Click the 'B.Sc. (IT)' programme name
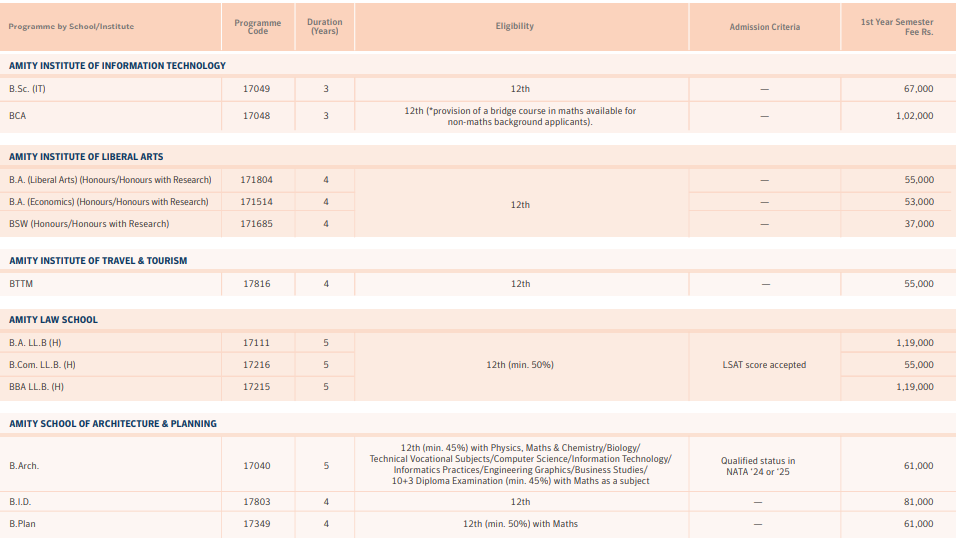Image resolution: width=956 pixels, height=538 pixels. click(27, 89)
